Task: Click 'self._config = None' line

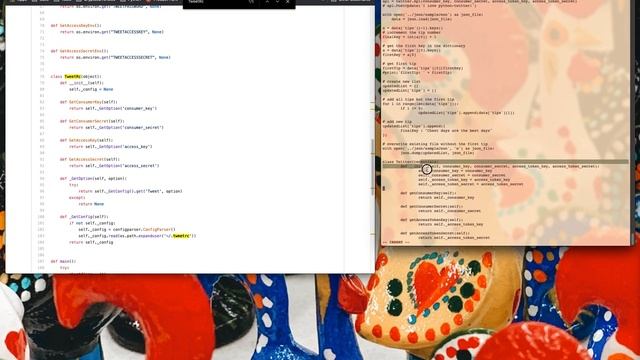Action: click(91, 89)
